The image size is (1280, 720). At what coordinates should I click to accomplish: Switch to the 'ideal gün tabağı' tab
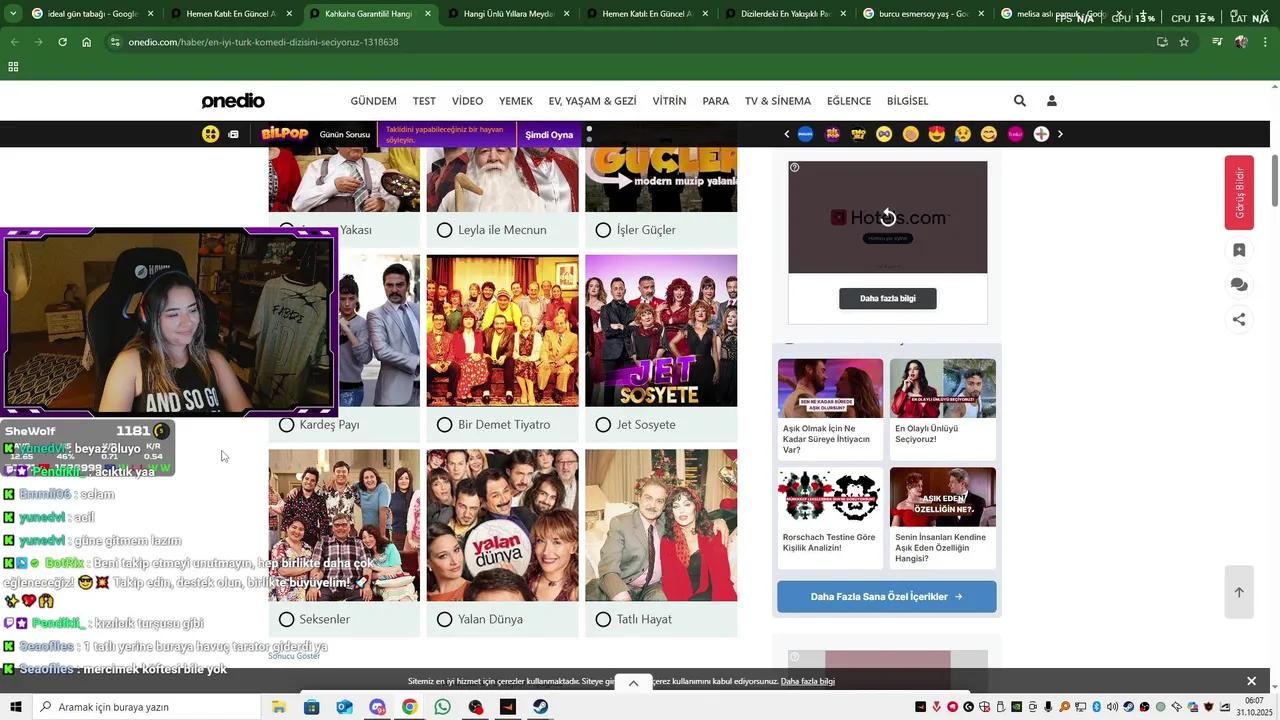click(x=92, y=14)
